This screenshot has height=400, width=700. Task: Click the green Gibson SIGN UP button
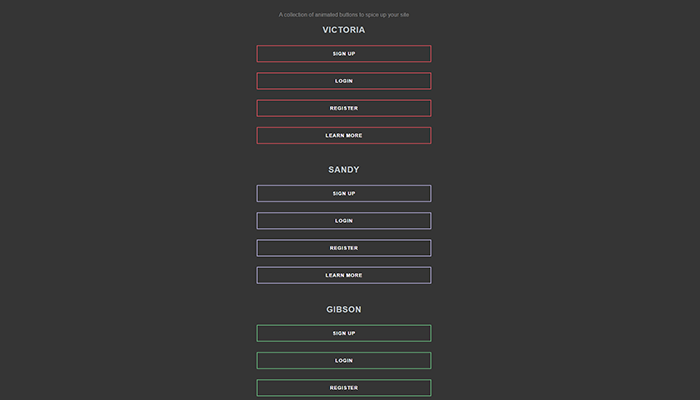(x=344, y=333)
